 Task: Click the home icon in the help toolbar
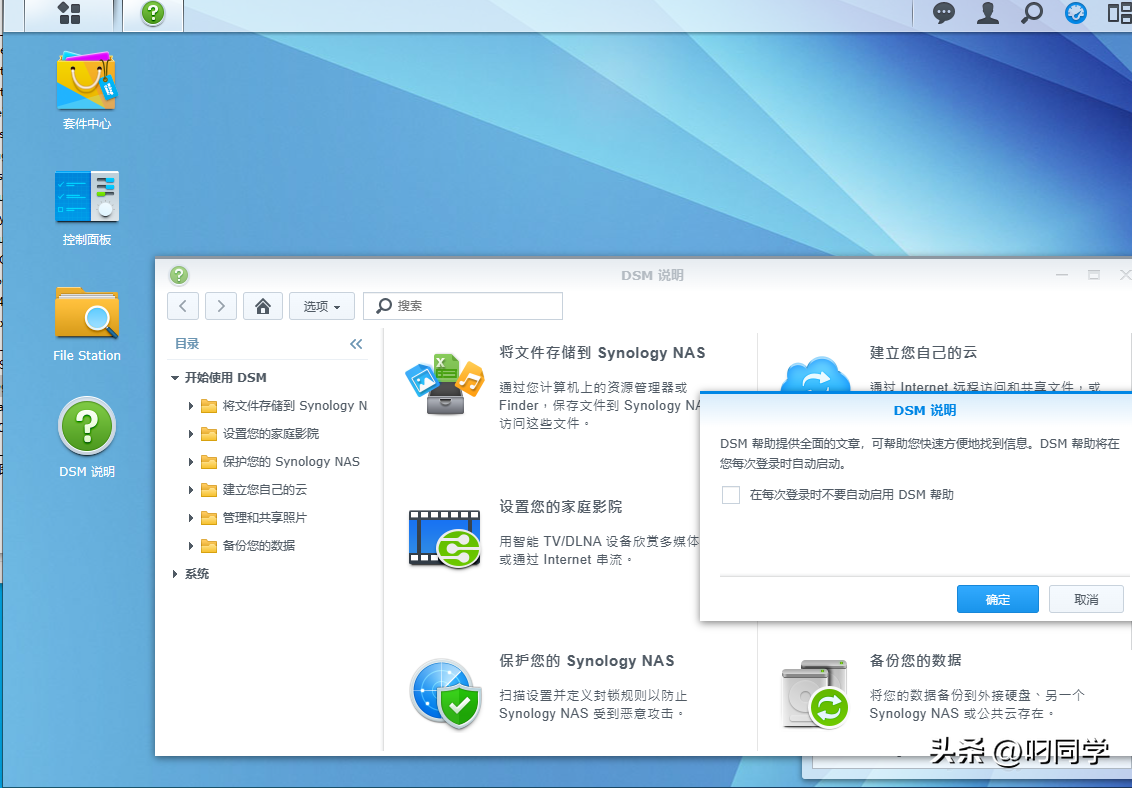click(262, 305)
